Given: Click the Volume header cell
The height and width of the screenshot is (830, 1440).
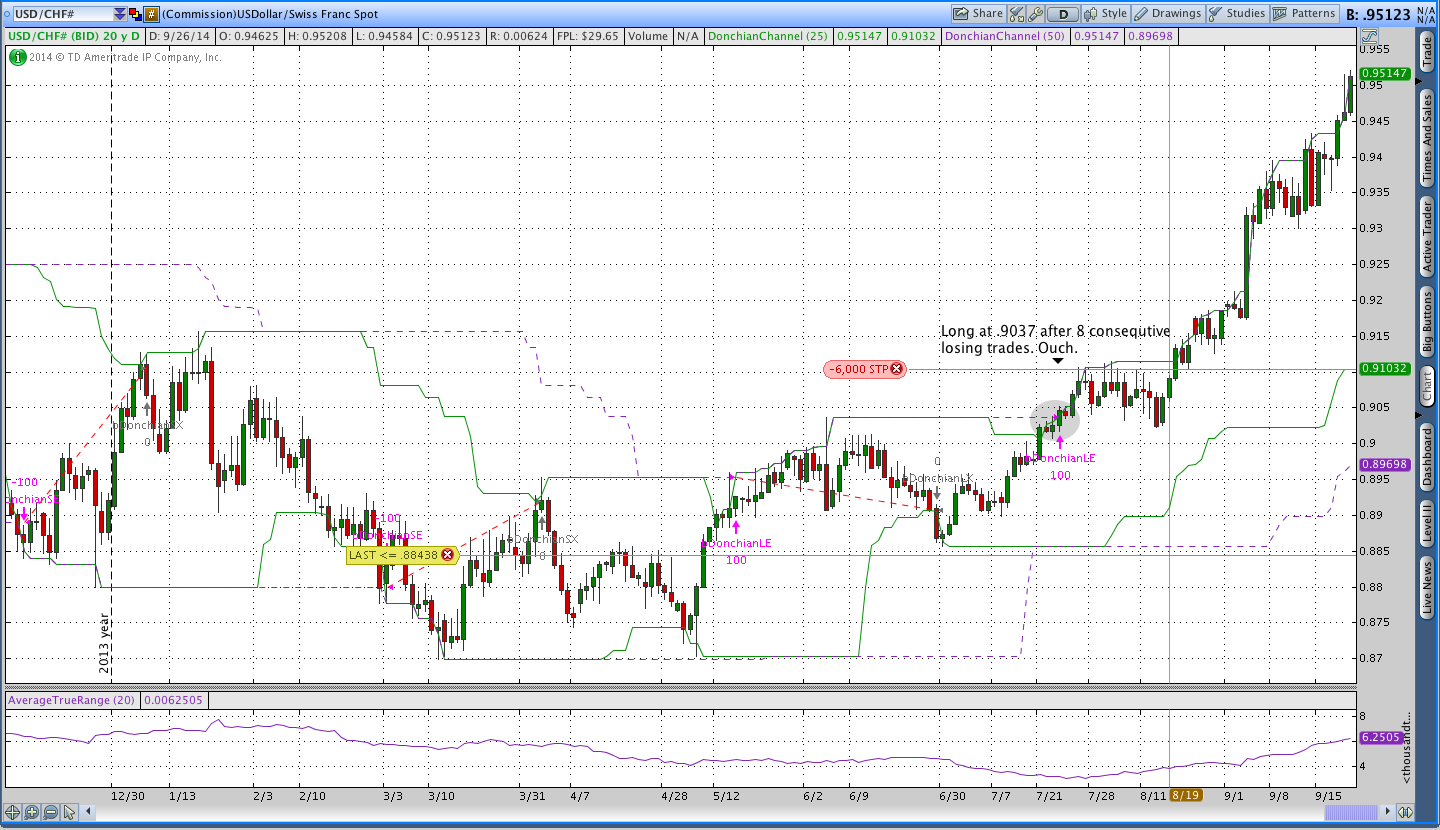Looking at the screenshot, I should click(648, 36).
